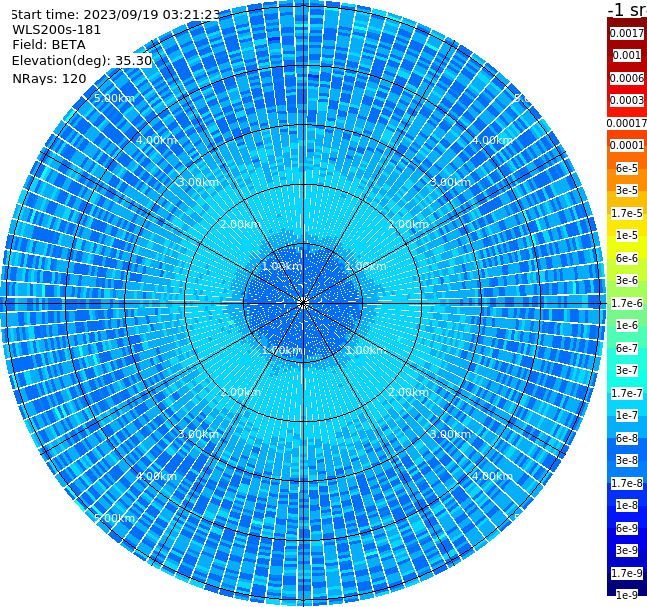The image size is (647, 607).
Task: Click the 0.0003 colorbar value
Action: 627,100
